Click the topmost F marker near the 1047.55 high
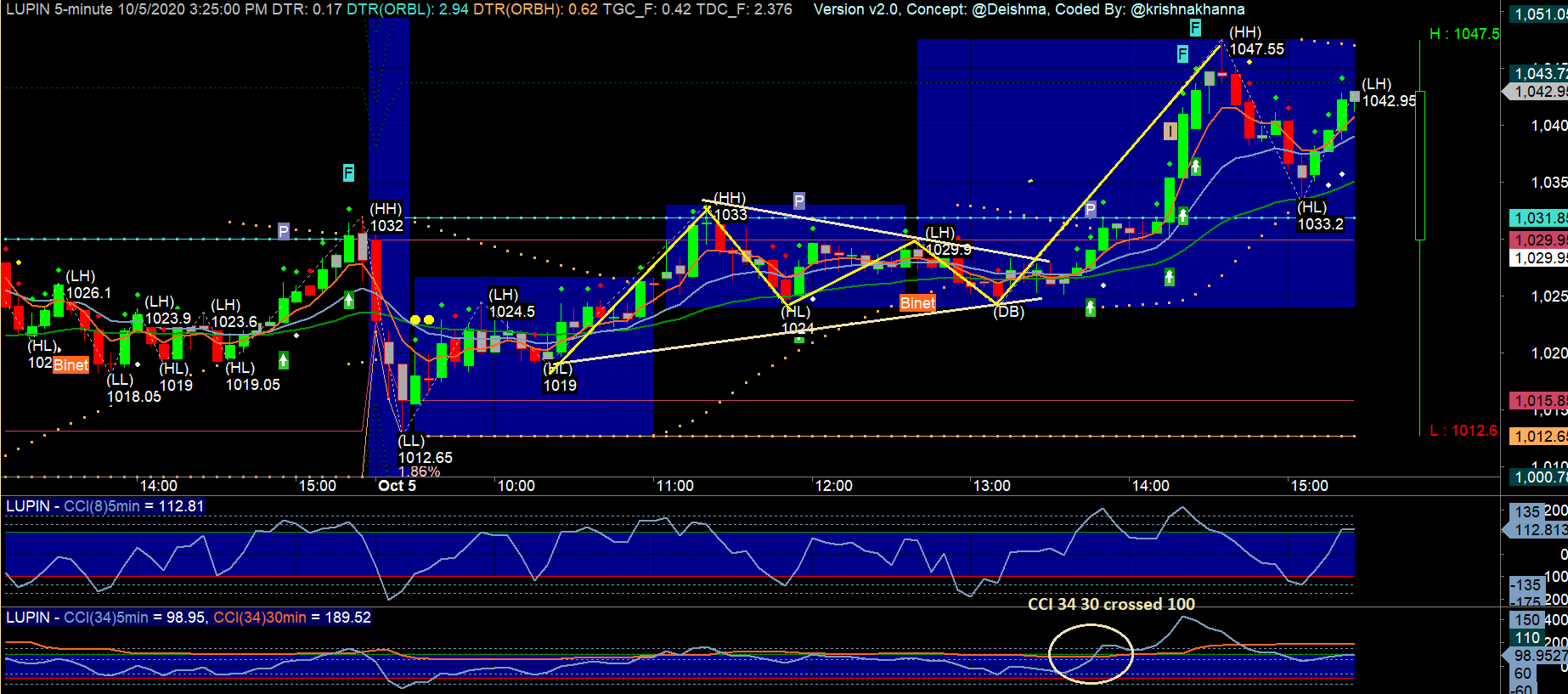1568x694 pixels. tap(1195, 28)
